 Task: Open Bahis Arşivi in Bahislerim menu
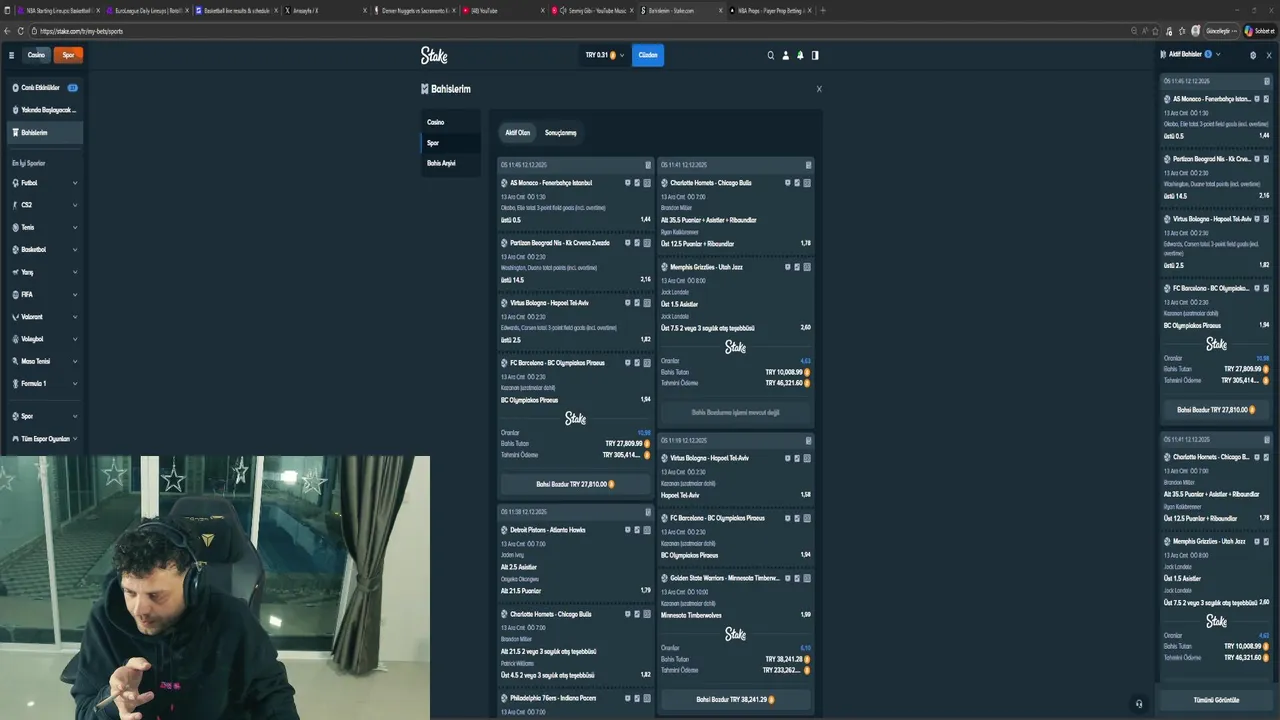(x=450, y=163)
